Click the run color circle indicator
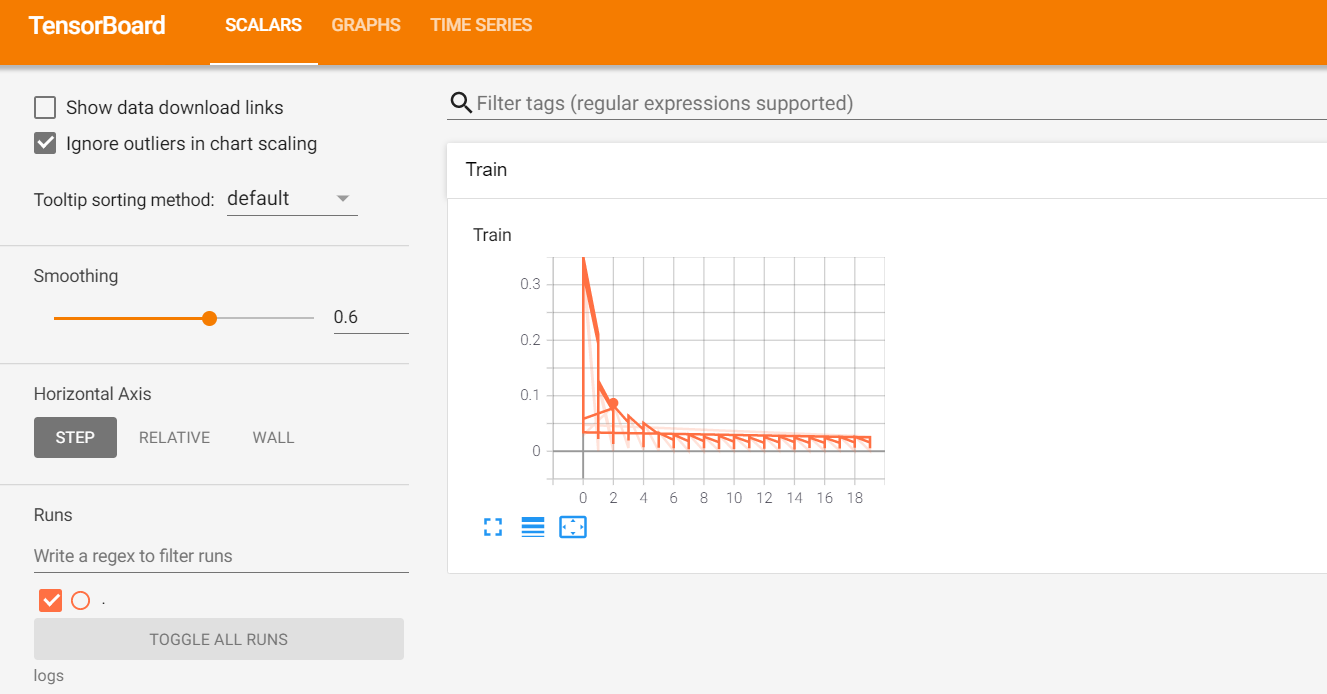Viewport: 1327px width, 694px height. (x=80, y=600)
